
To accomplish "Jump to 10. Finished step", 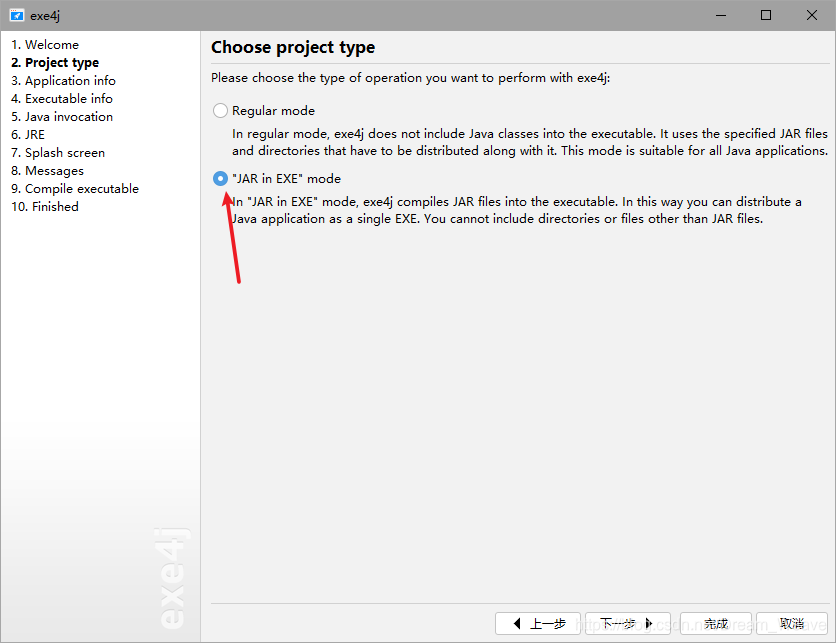I will (45, 207).
